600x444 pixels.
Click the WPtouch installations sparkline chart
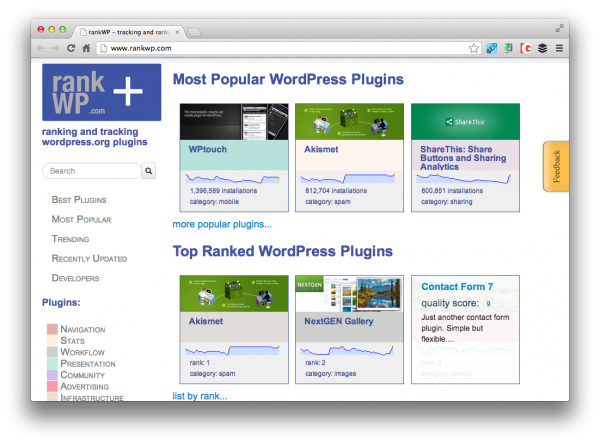pos(233,179)
